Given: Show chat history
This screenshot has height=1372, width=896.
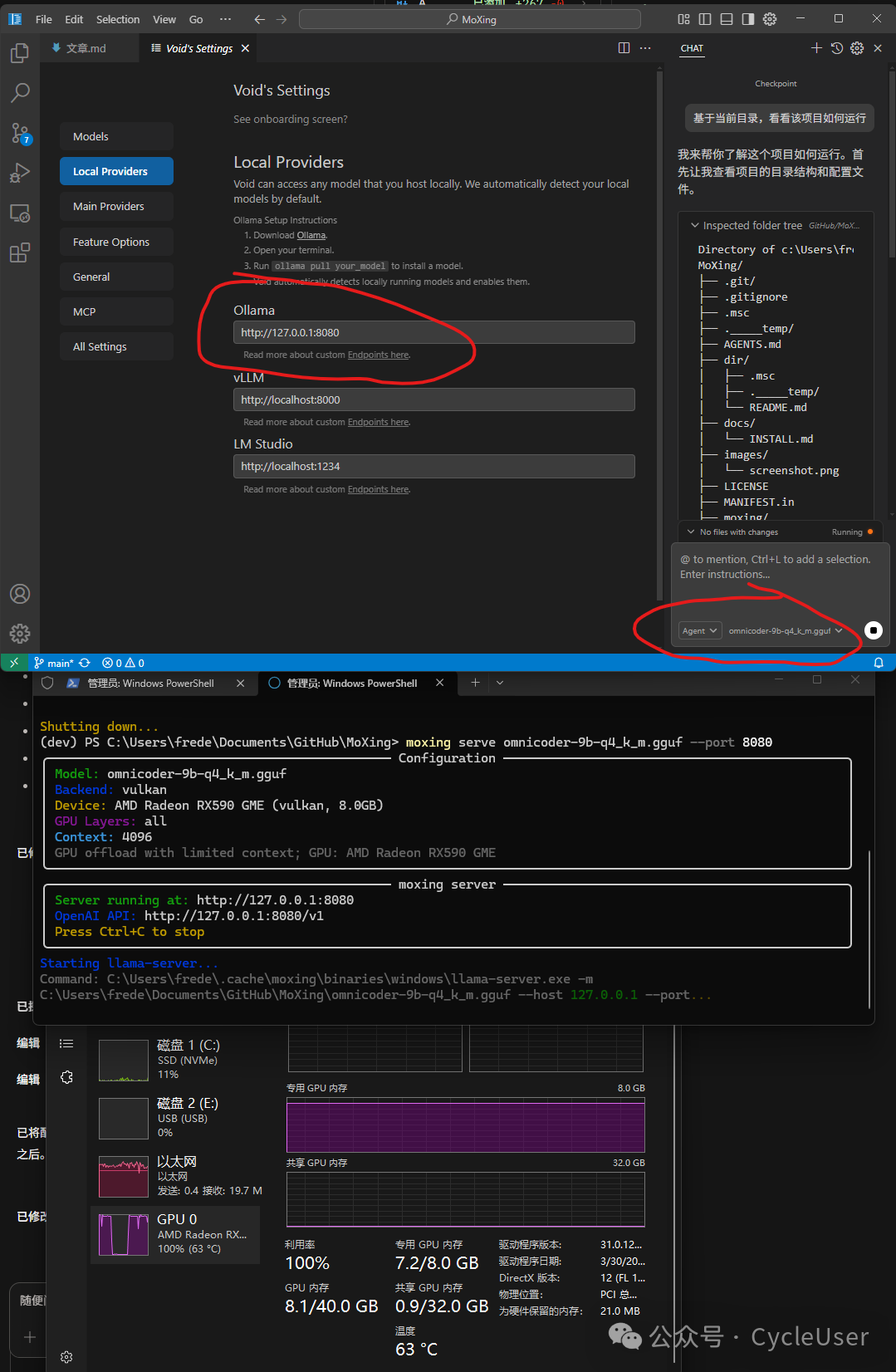Looking at the screenshot, I should [x=837, y=48].
